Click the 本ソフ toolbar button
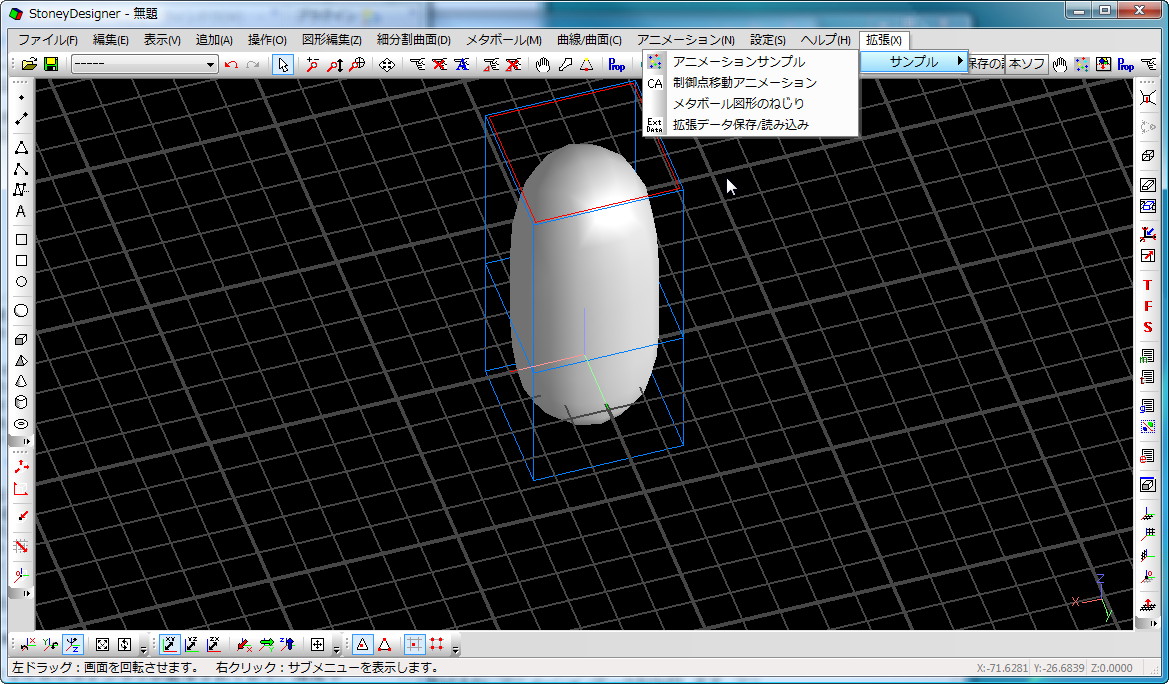Image resolution: width=1169 pixels, height=684 pixels. click(x=1027, y=64)
